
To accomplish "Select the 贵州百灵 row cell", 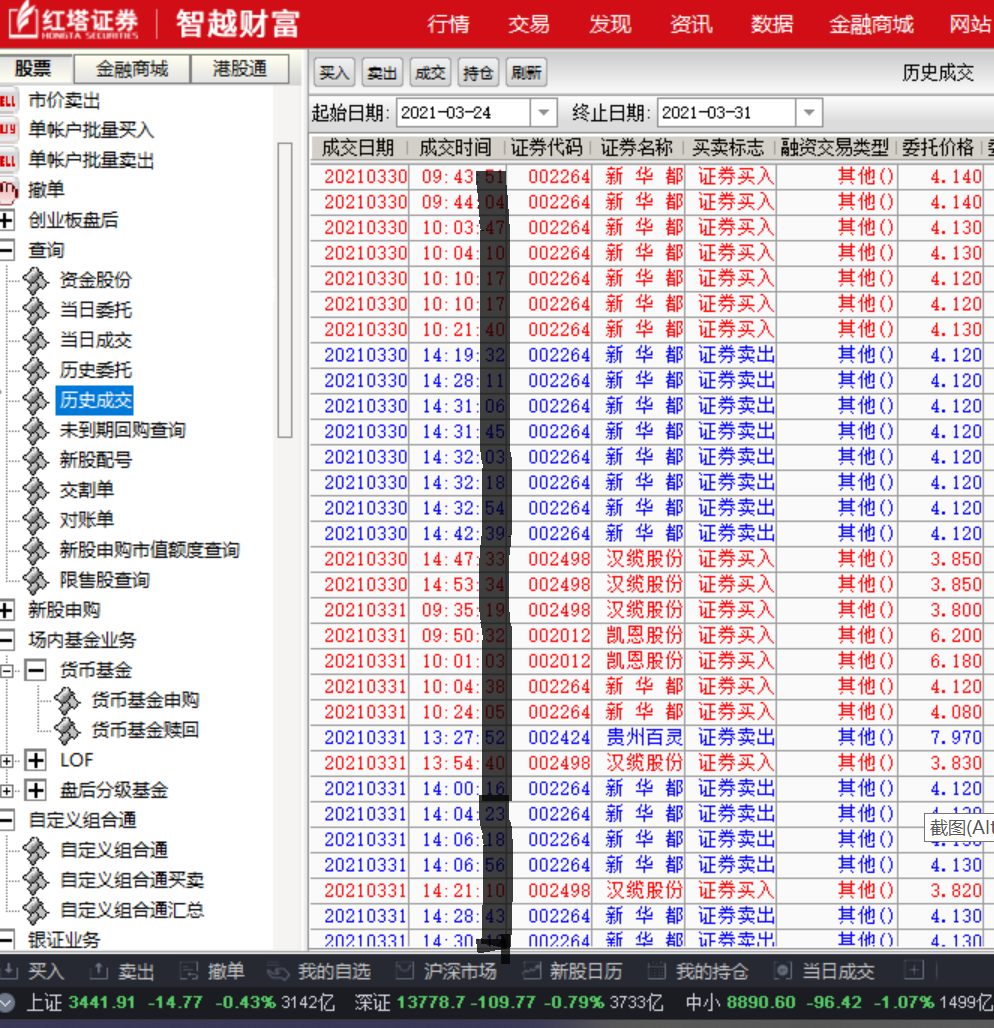I will point(644,738).
